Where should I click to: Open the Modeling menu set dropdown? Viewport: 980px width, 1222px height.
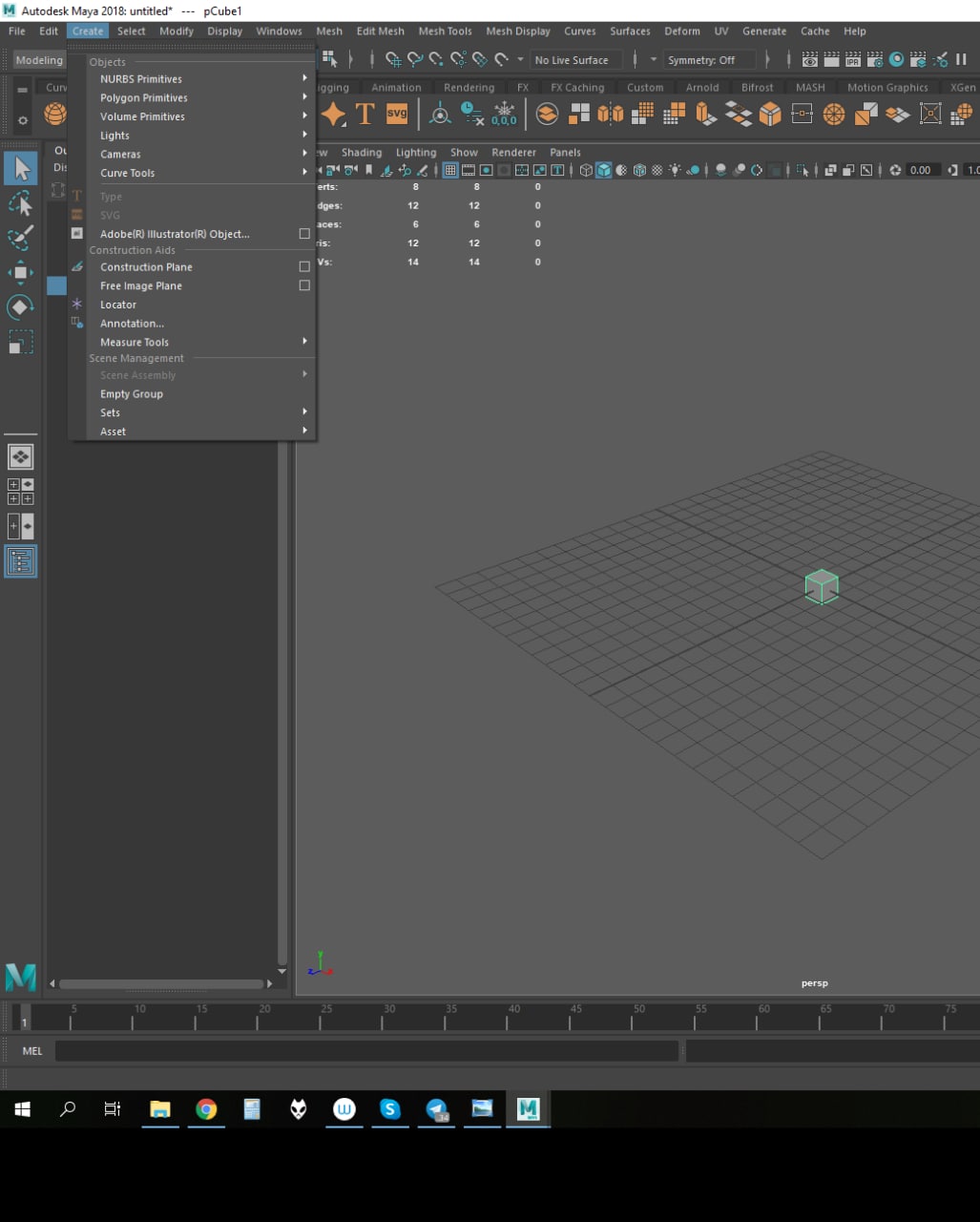tap(38, 60)
